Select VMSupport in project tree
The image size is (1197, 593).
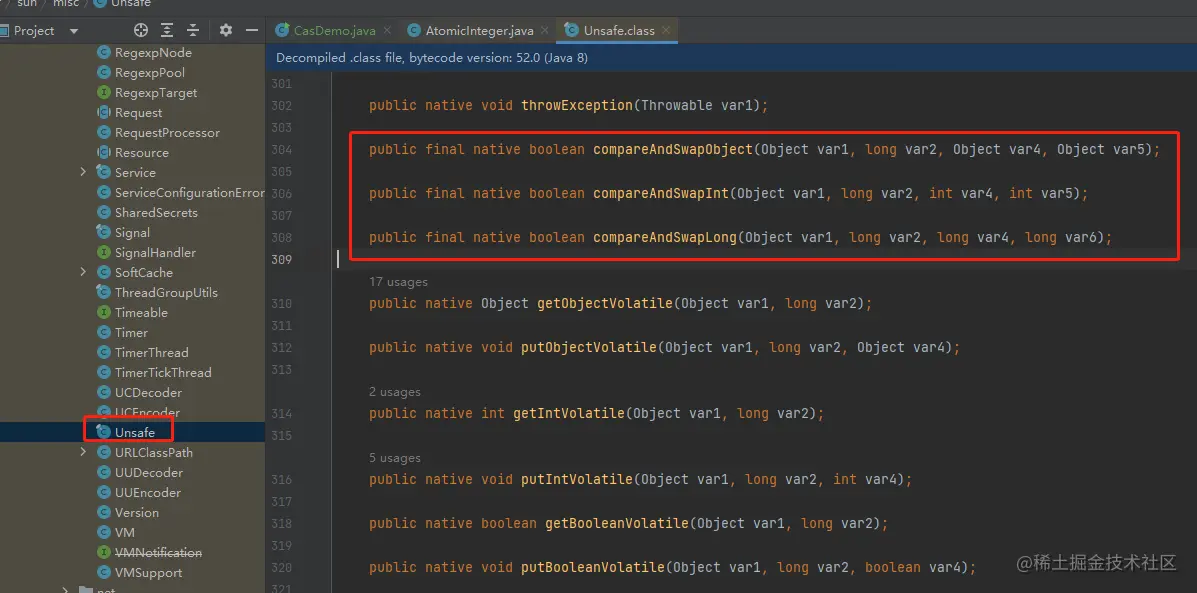(148, 572)
